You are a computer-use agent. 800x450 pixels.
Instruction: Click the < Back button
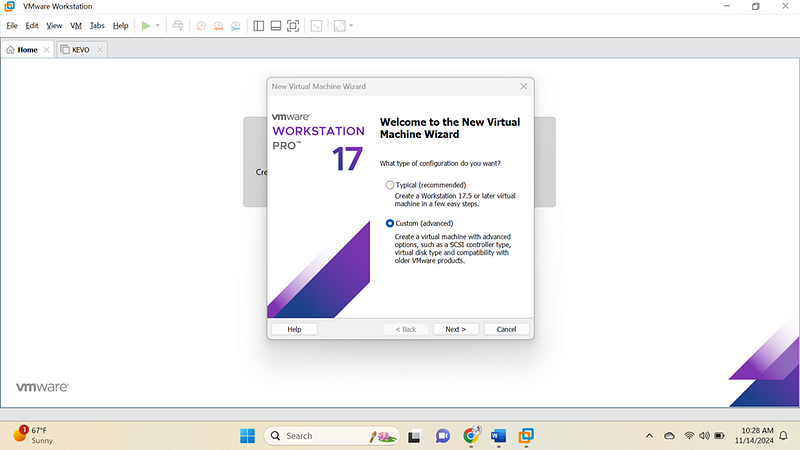(406, 329)
